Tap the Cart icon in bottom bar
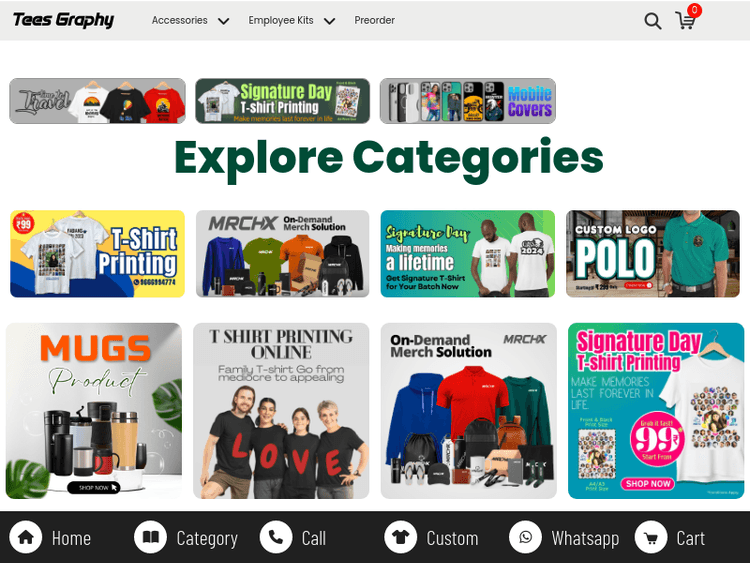This screenshot has height=563, width=750. (x=651, y=537)
